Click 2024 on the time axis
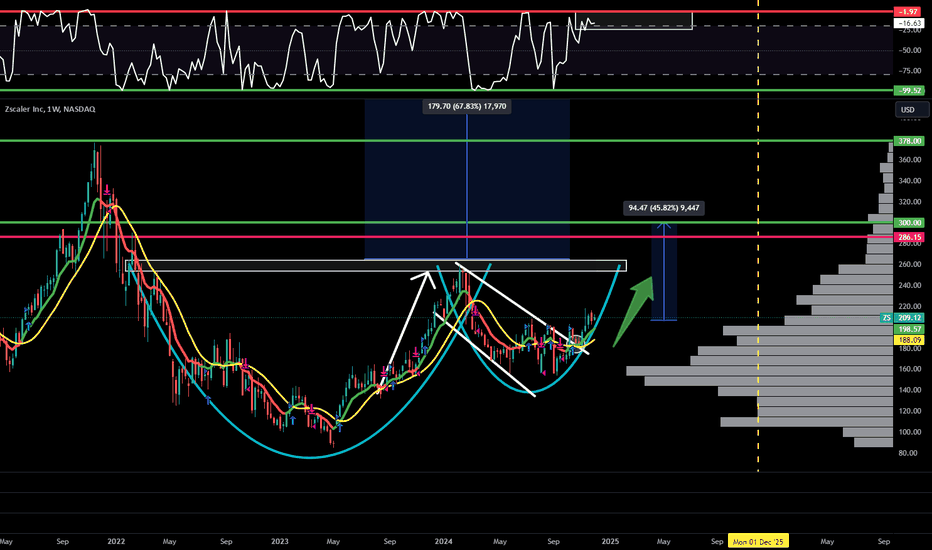Viewport: 932px width, 550px height. tap(443, 541)
